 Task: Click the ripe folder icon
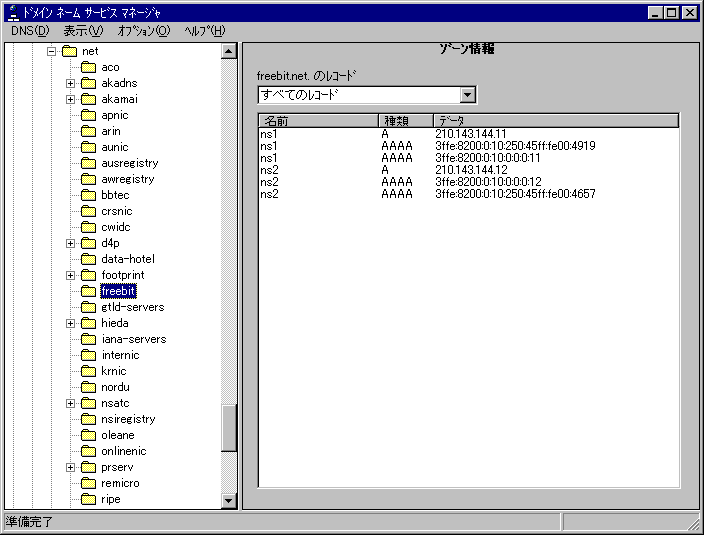(x=88, y=499)
